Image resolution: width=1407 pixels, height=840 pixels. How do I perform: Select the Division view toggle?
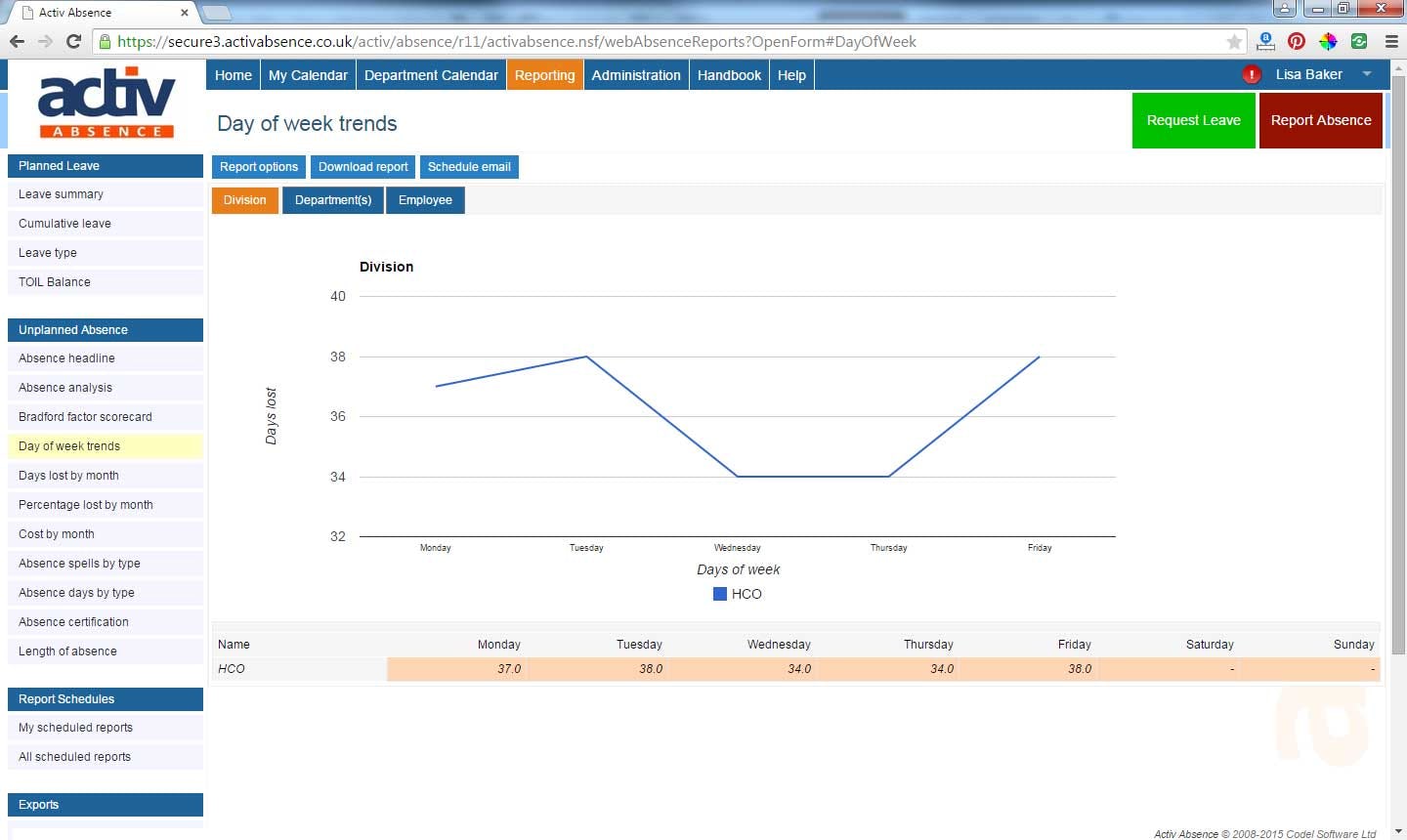[244, 200]
